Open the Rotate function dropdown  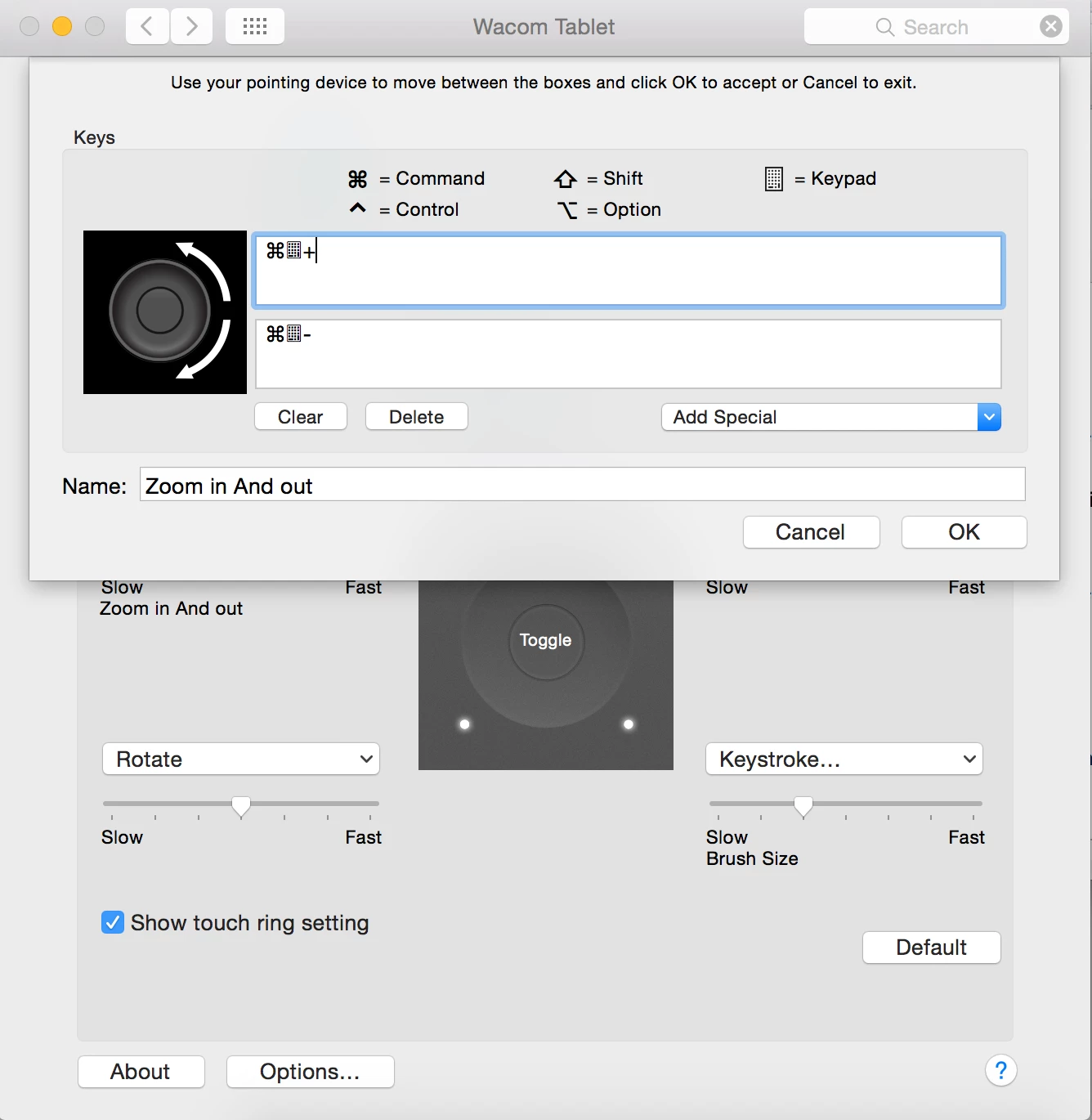point(241,759)
